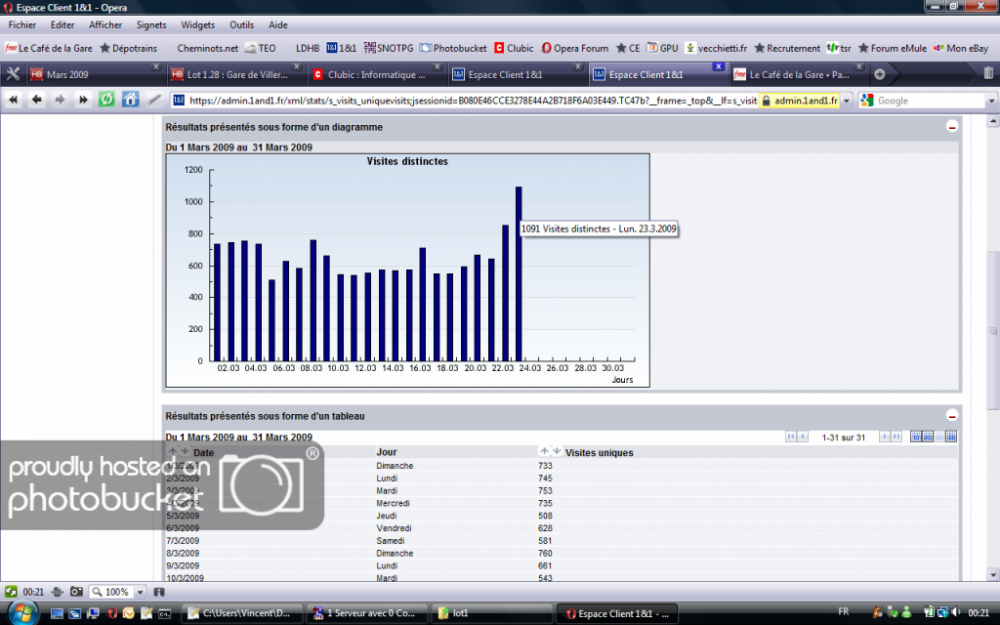Viewport: 1000px width, 625px height.
Task: Open the Fichier menu
Action: [22, 25]
